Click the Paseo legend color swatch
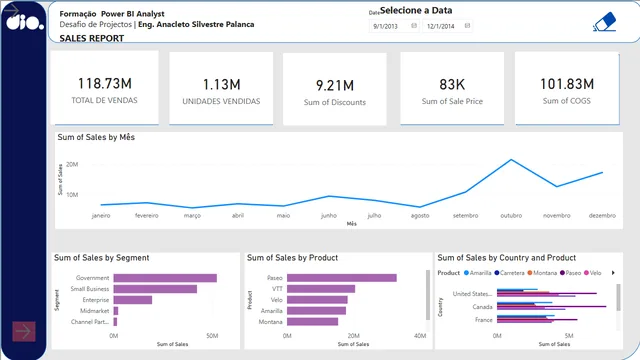The width and height of the screenshot is (640, 360). pyautogui.click(x=562, y=273)
